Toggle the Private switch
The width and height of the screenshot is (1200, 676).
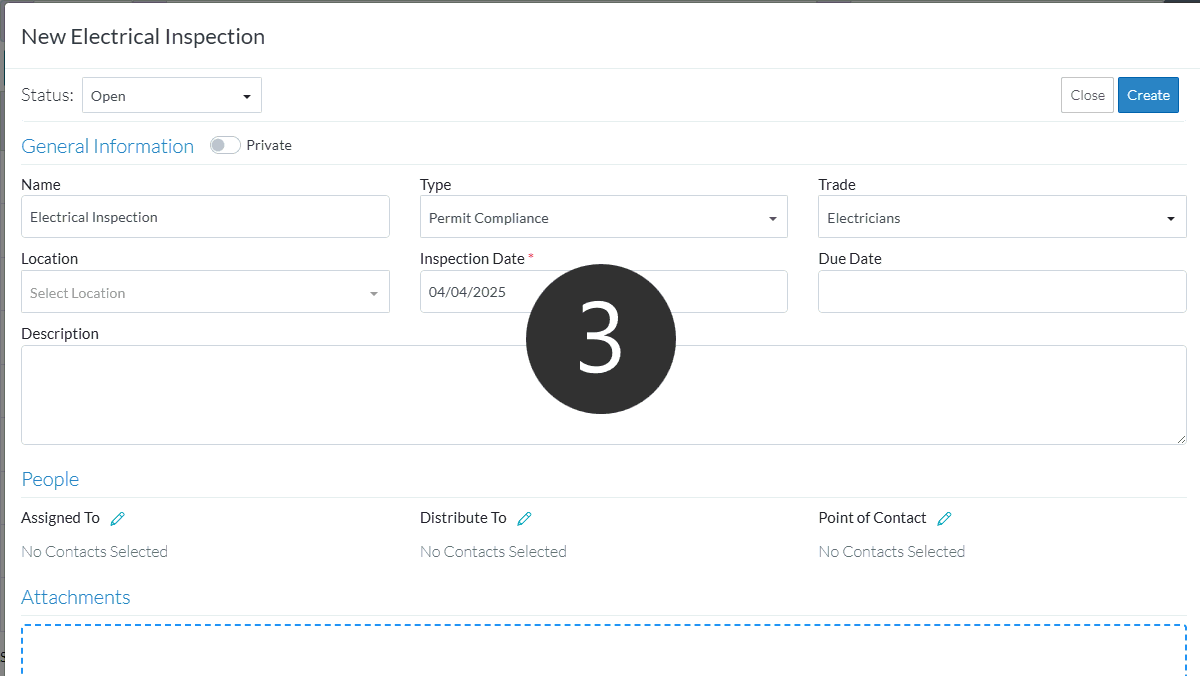225,145
